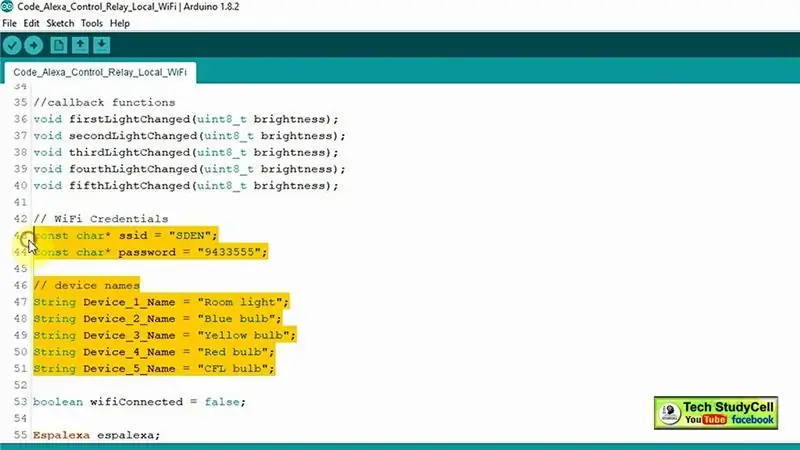Click the firstLightChanged declaration line

point(186,119)
